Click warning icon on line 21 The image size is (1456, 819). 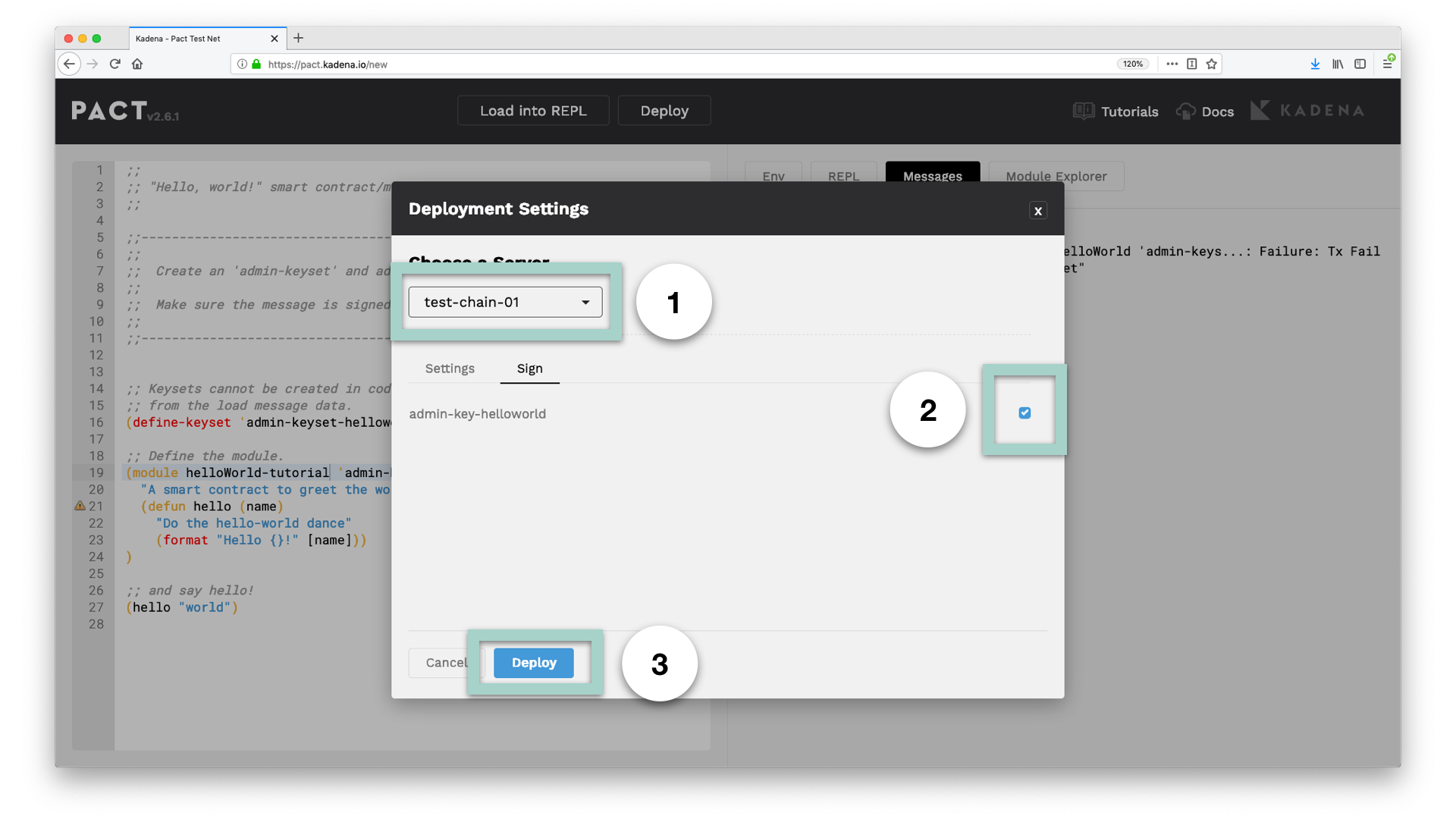(80, 506)
